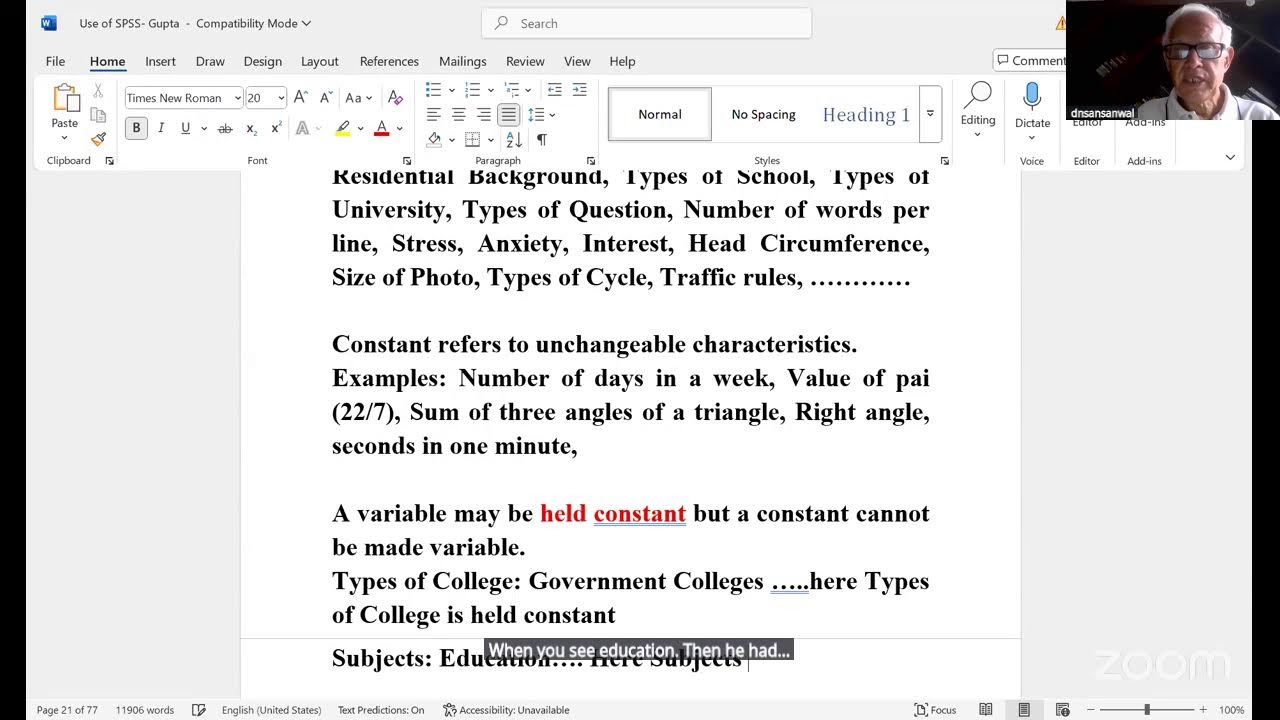Center align the text
The height and width of the screenshot is (720, 1280).
459,115
